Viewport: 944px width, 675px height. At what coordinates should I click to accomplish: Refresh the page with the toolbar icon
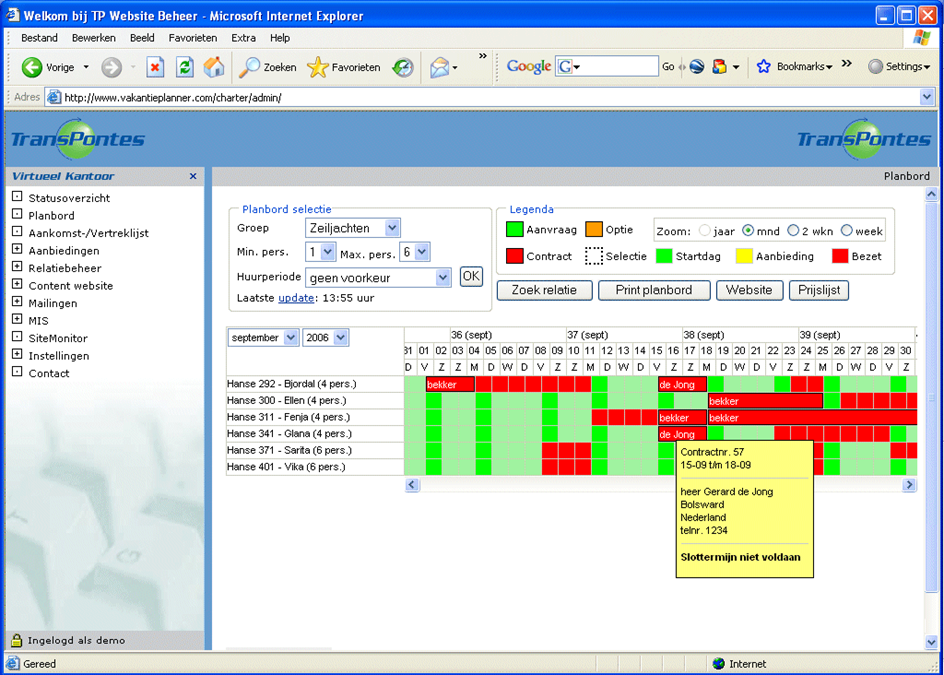(184, 67)
